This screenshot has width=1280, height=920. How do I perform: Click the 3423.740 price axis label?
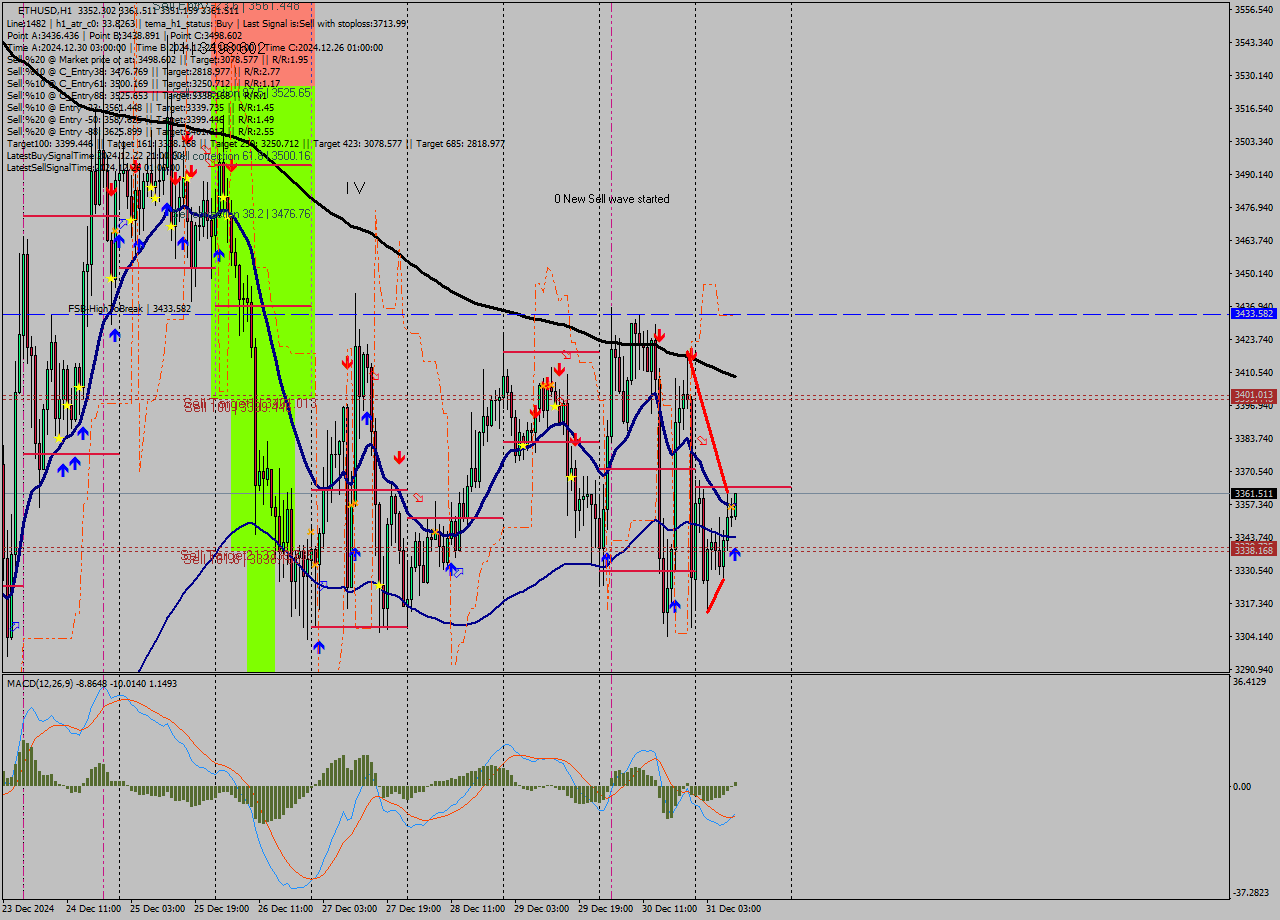pyautogui.click(x=1254, y=340)
